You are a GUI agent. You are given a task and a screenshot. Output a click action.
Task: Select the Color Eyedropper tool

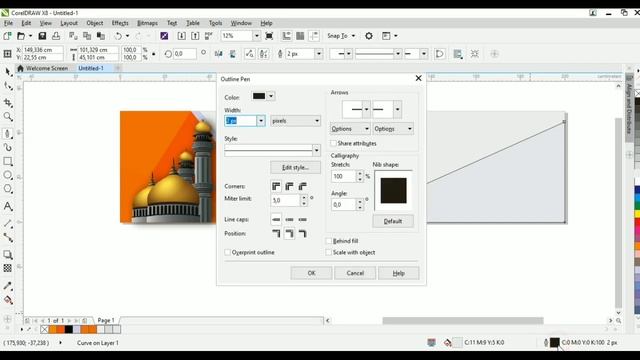click(x=8, y=286)
